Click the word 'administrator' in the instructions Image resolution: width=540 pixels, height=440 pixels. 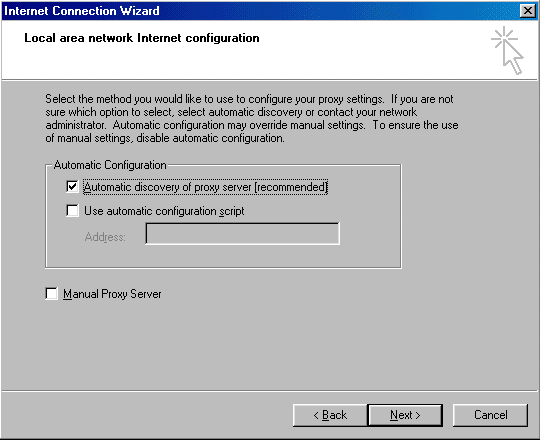click(x=75, y=125)
